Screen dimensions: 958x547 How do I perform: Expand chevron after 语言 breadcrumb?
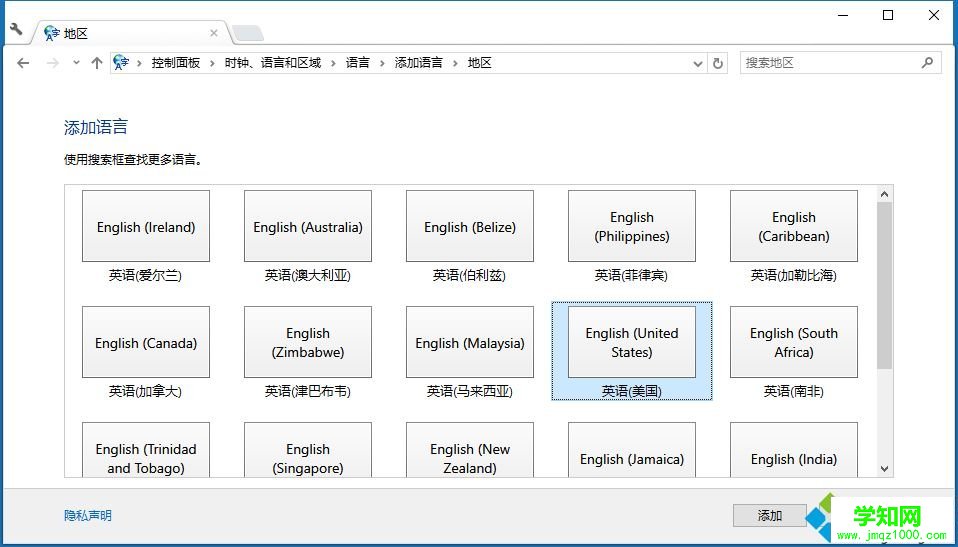[x=382, y=62]
